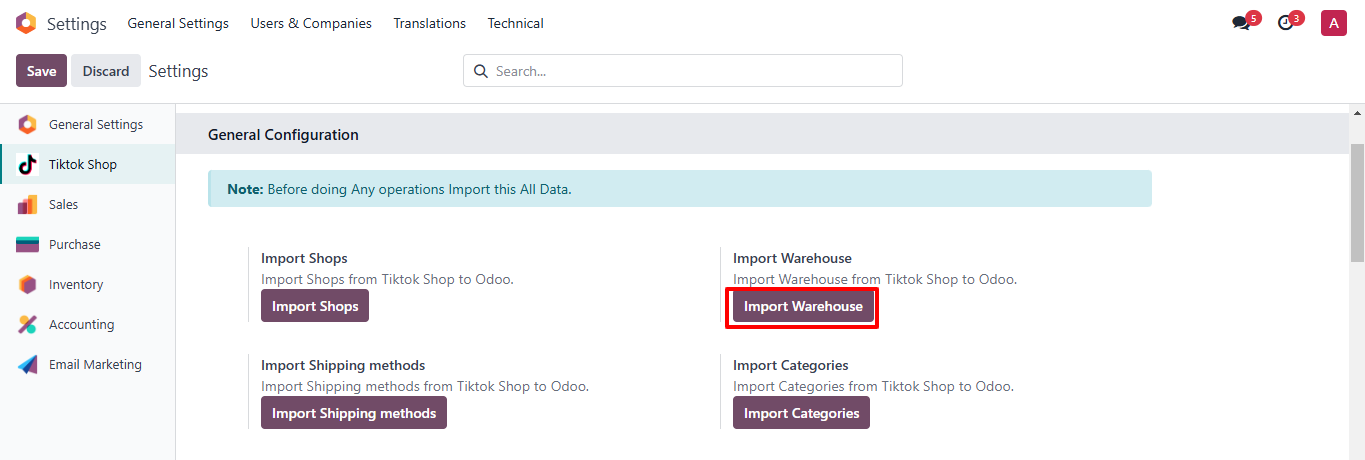This screenshot has width=1365, height=460.
Task: Discard the settings changes
Action: click(x=106, y=71)
